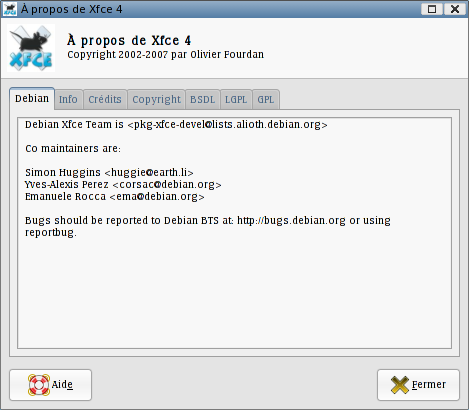
Task: Click the Aide help button
Action: click(x=50, y=385)
